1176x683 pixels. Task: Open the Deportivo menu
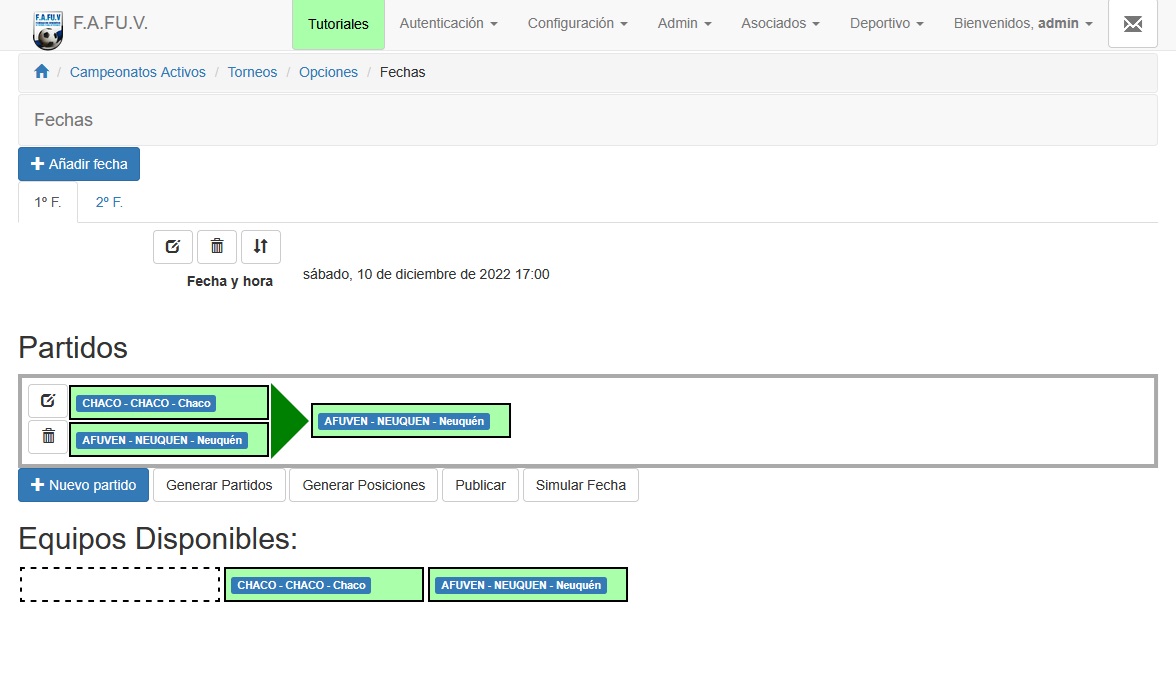[x=885, y=24]
